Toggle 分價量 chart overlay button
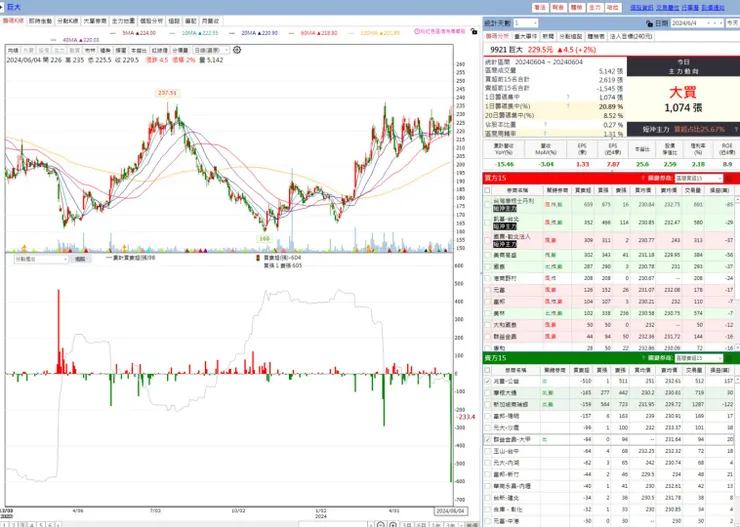 pyautogui.click(x=180, y=50)
